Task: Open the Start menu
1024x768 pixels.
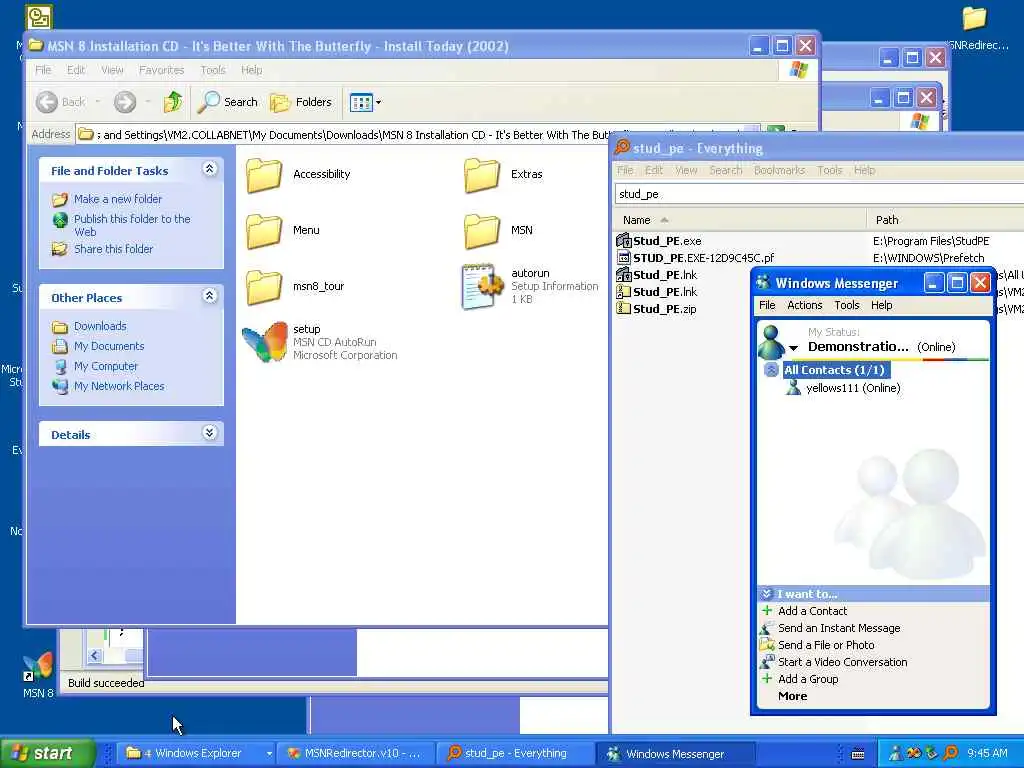Action: click(x=48, y=753)
